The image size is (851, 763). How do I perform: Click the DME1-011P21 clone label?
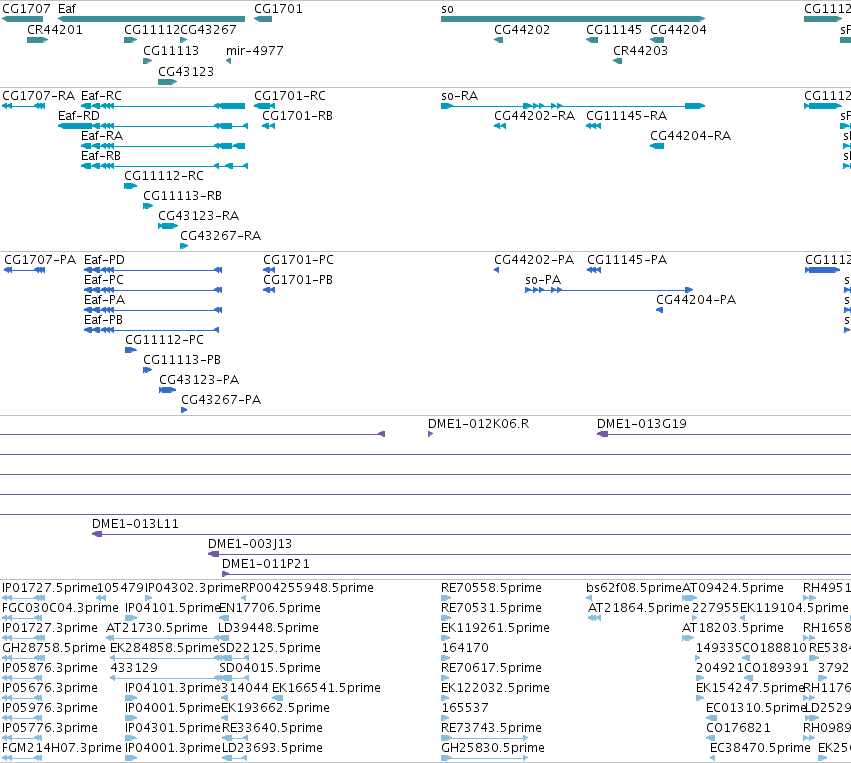tap(266, 564)
